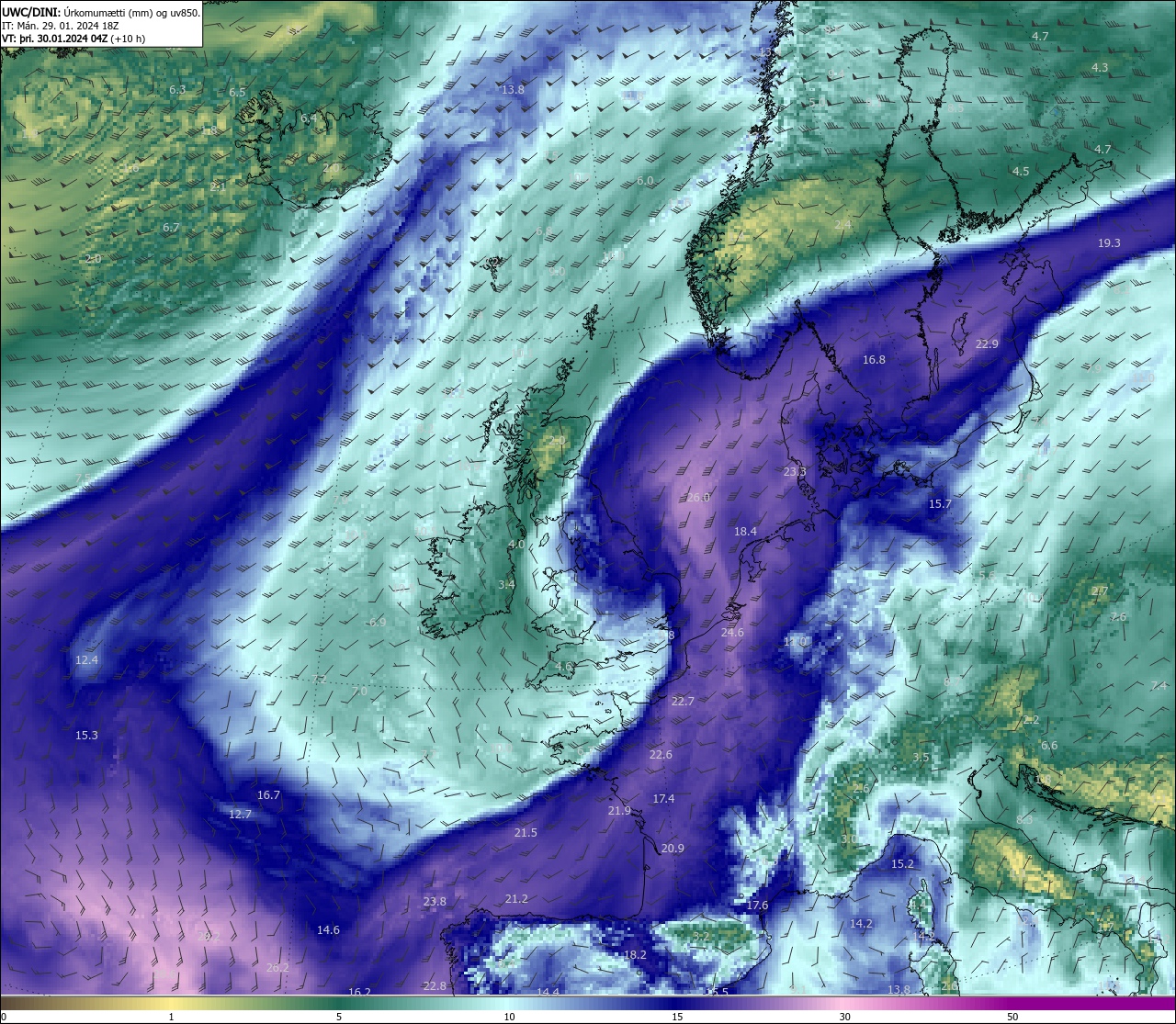The width and height of the screenshot is (1176, 1024).
Task: Click the 22.7 value on the map
Action: tap(683, 701)
